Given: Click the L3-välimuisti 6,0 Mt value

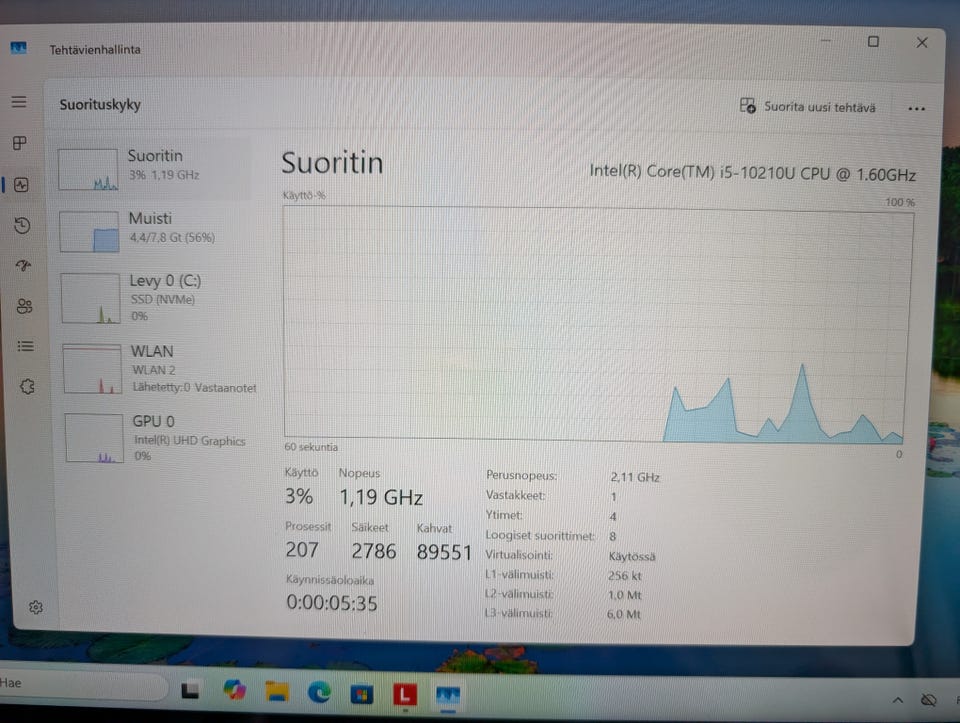Looking at the screenshot, I should tap(624, 614).
